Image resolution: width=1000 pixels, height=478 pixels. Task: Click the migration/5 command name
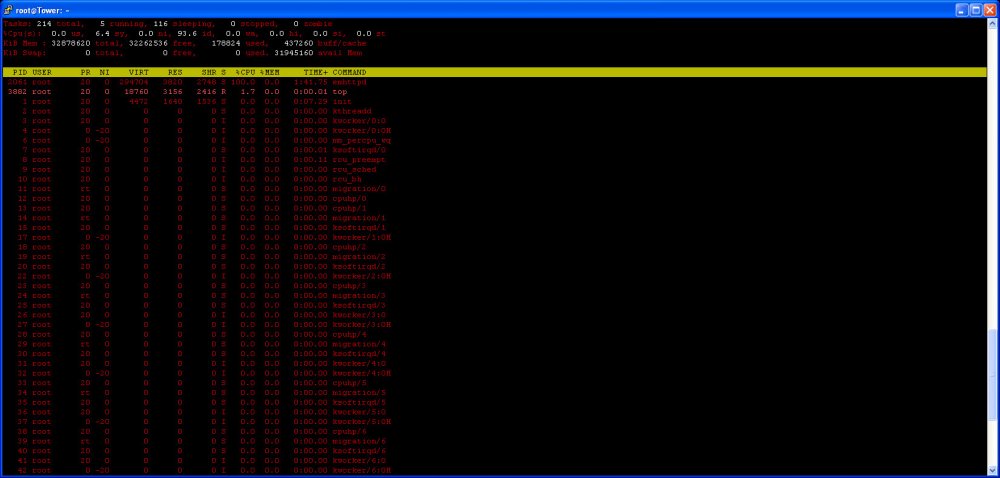(359, 393)
